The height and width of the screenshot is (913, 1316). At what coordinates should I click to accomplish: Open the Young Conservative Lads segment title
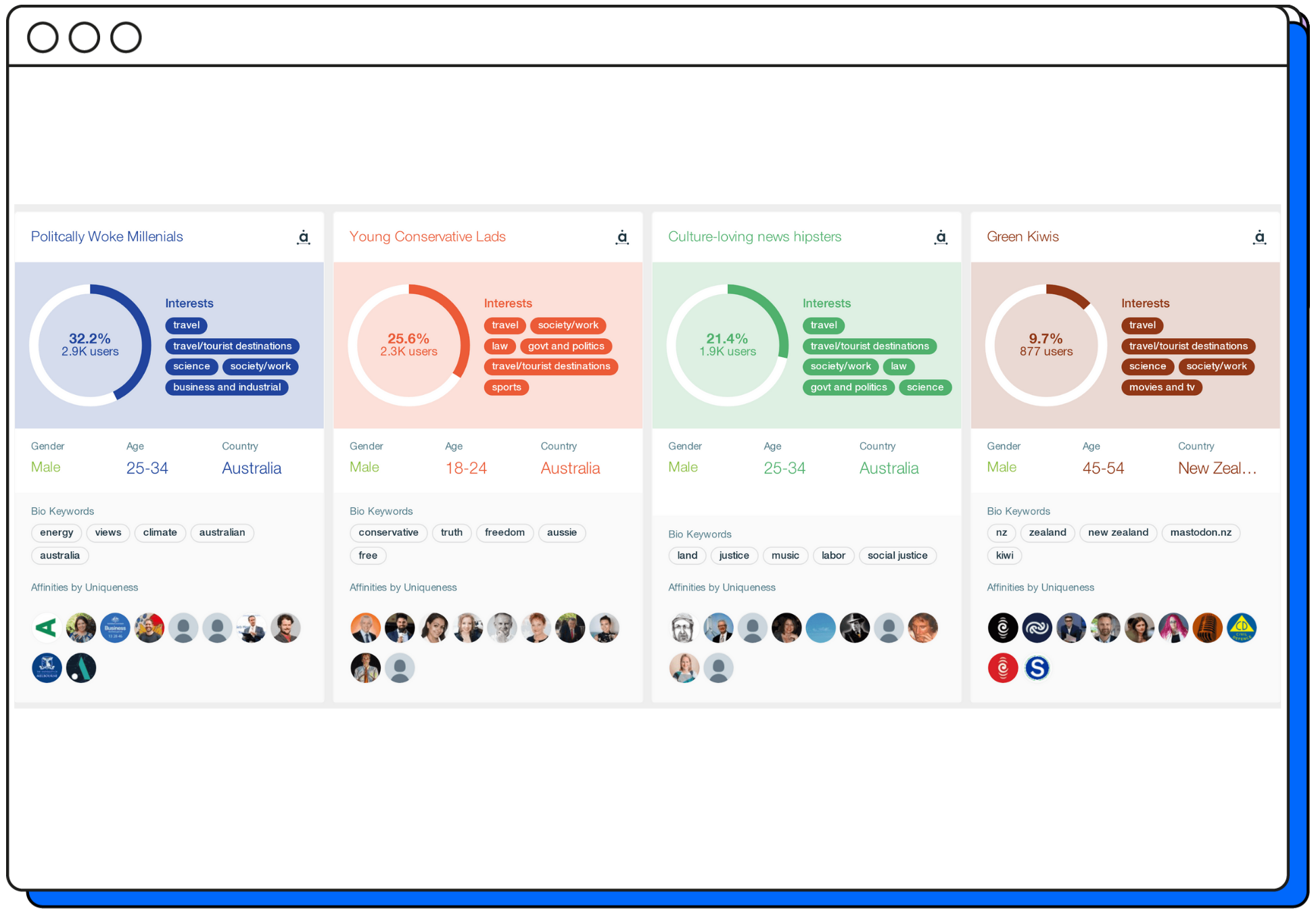pyautogui.click(x=427, y=237)
